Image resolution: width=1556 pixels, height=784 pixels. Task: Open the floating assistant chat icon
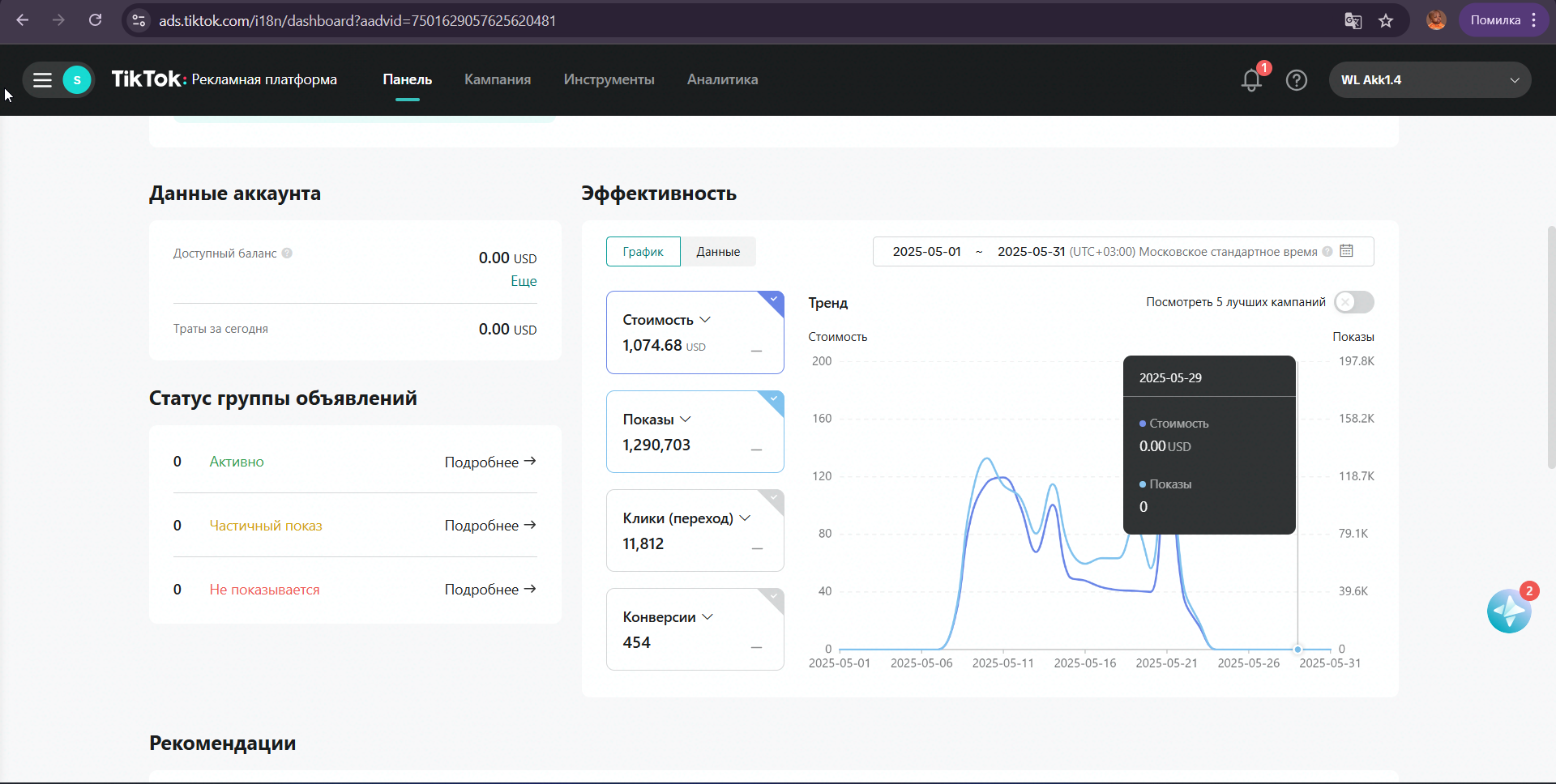pos(1509,611)
